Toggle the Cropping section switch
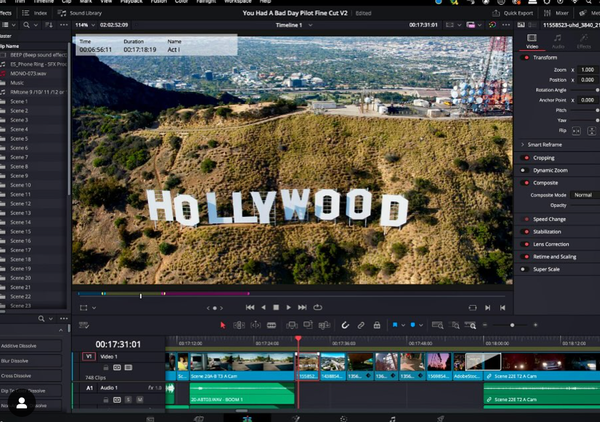The width and height of the screenshot is (600, 422). pos(526,158)
